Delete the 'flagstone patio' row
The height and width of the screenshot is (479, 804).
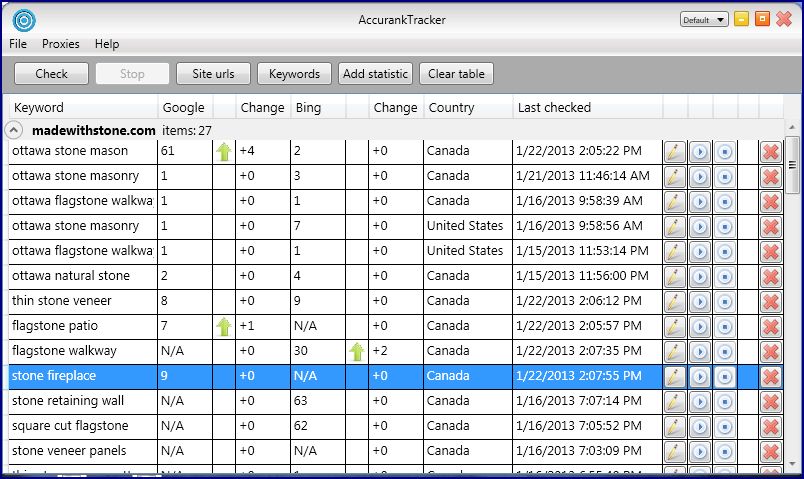(771, 327)
